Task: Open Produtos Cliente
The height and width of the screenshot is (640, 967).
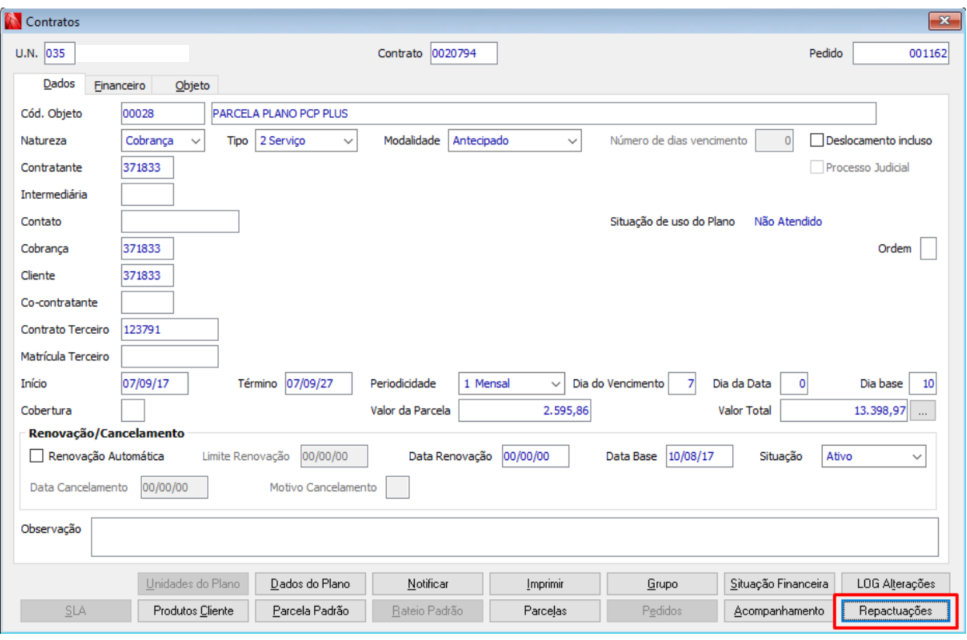Action: tap(193, 610)
